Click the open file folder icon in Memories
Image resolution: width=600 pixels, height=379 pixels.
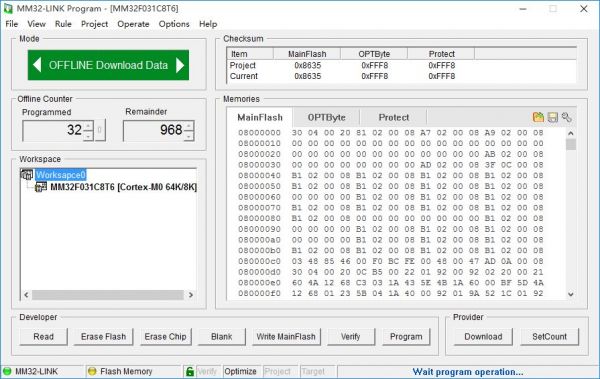click(x=538, y=117)
